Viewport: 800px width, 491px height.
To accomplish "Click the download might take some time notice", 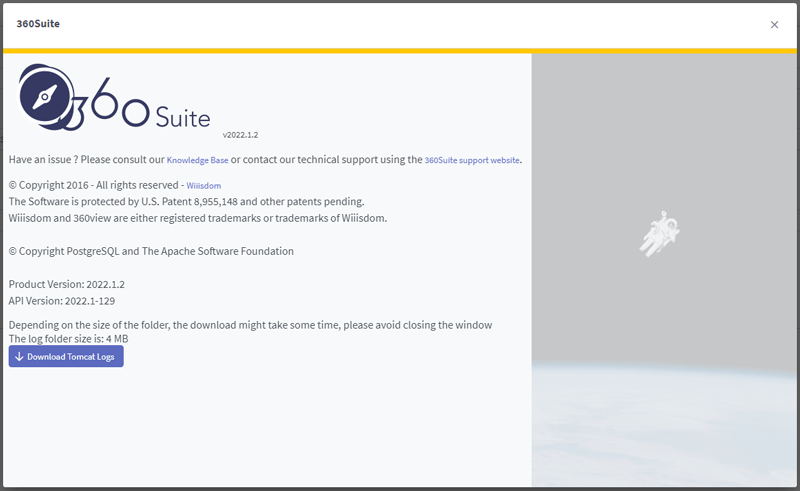I will [251, 325].
